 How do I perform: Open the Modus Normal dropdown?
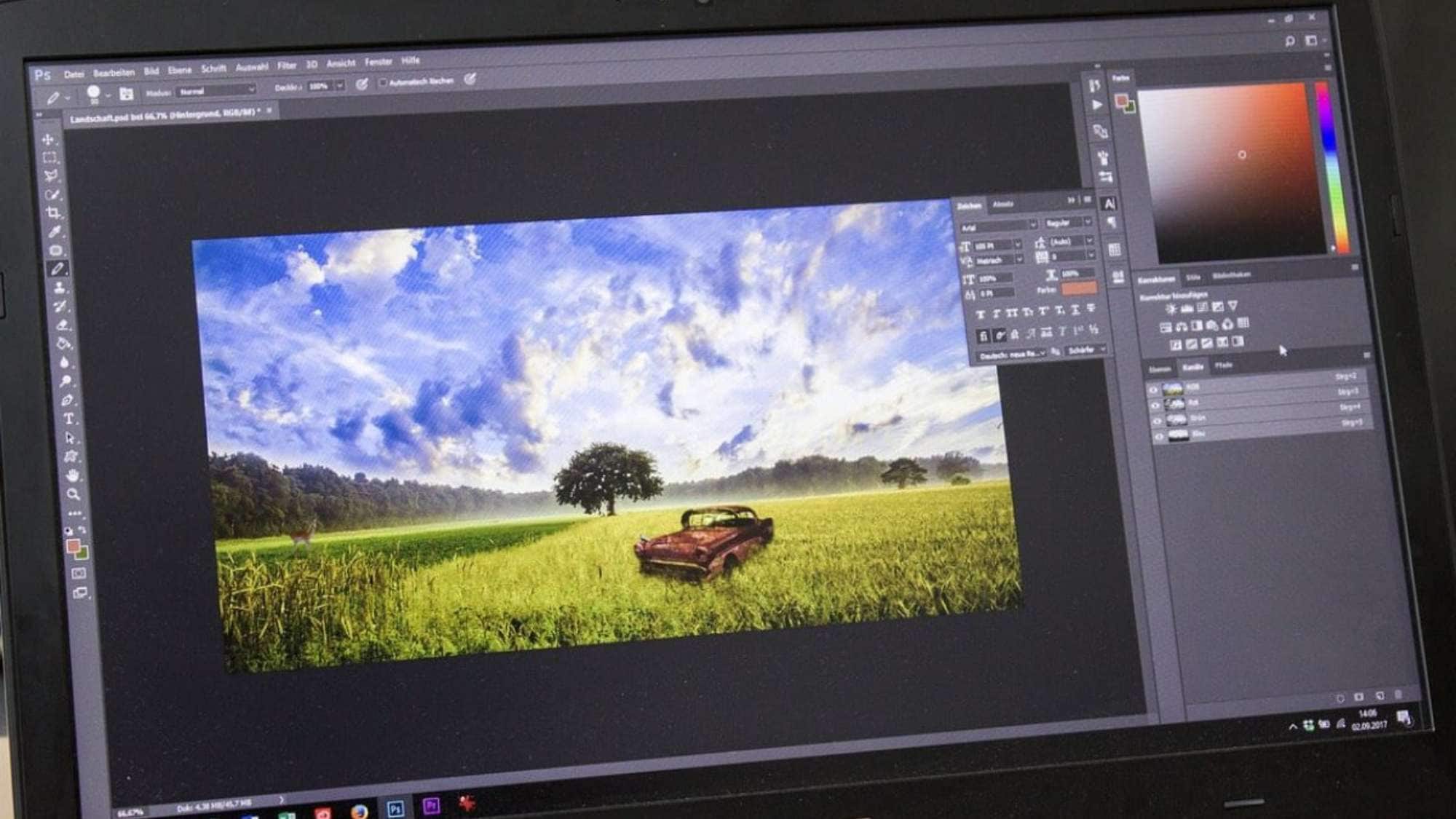point(217,91)
